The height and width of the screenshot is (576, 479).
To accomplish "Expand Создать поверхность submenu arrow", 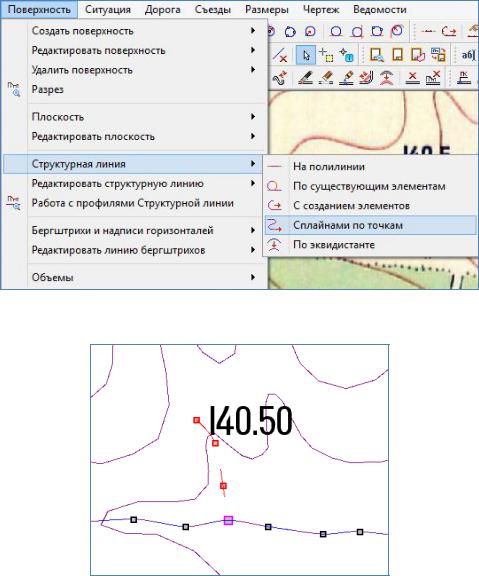I will tap(253, 30).
